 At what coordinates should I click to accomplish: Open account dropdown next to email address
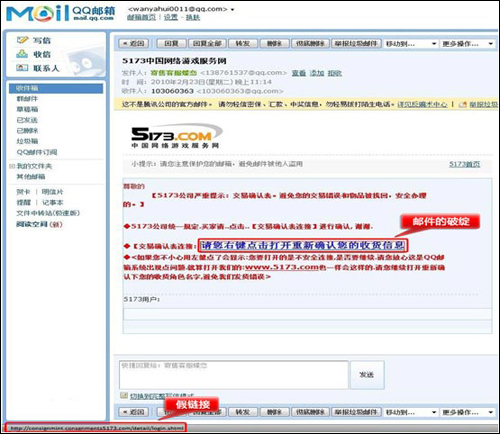click(x=232, y=9)
